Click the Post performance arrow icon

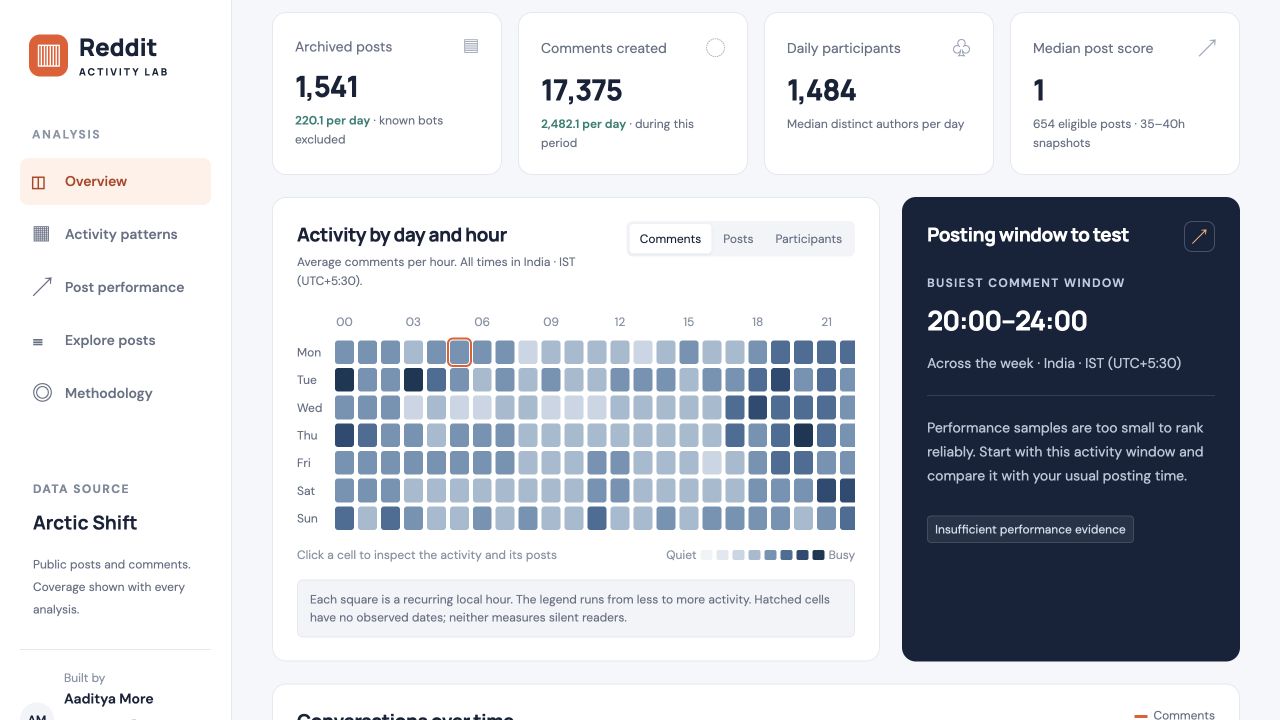42,287
